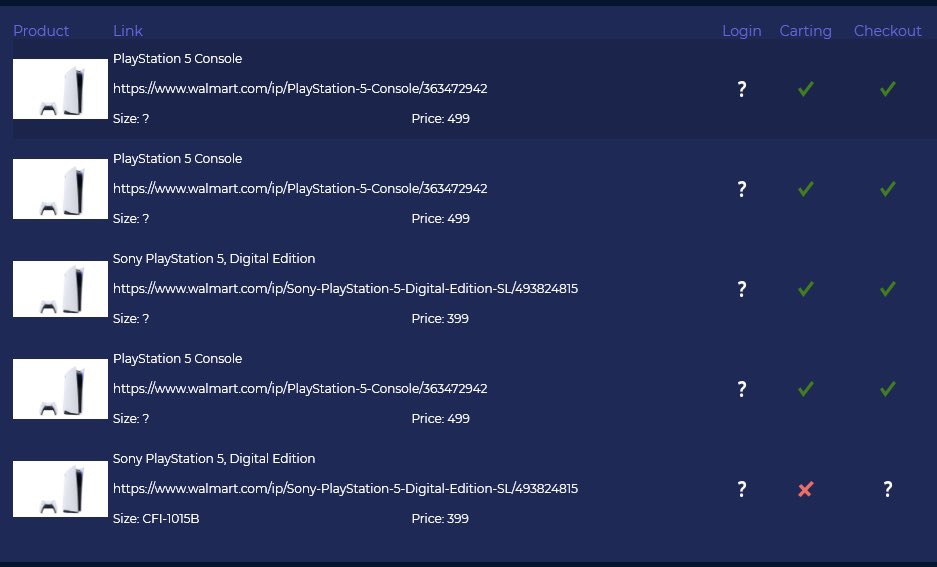This screenshot has height=567, width=937.
Task: Click the login question mark in the first row
Action: click(742, 89)
